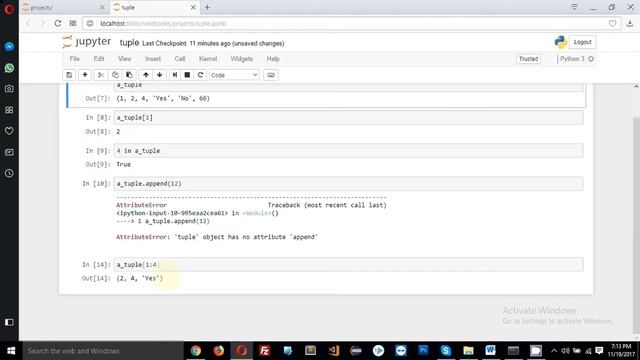Open the Insert menu
Screen dimensions: 640x360
[153, 59]
